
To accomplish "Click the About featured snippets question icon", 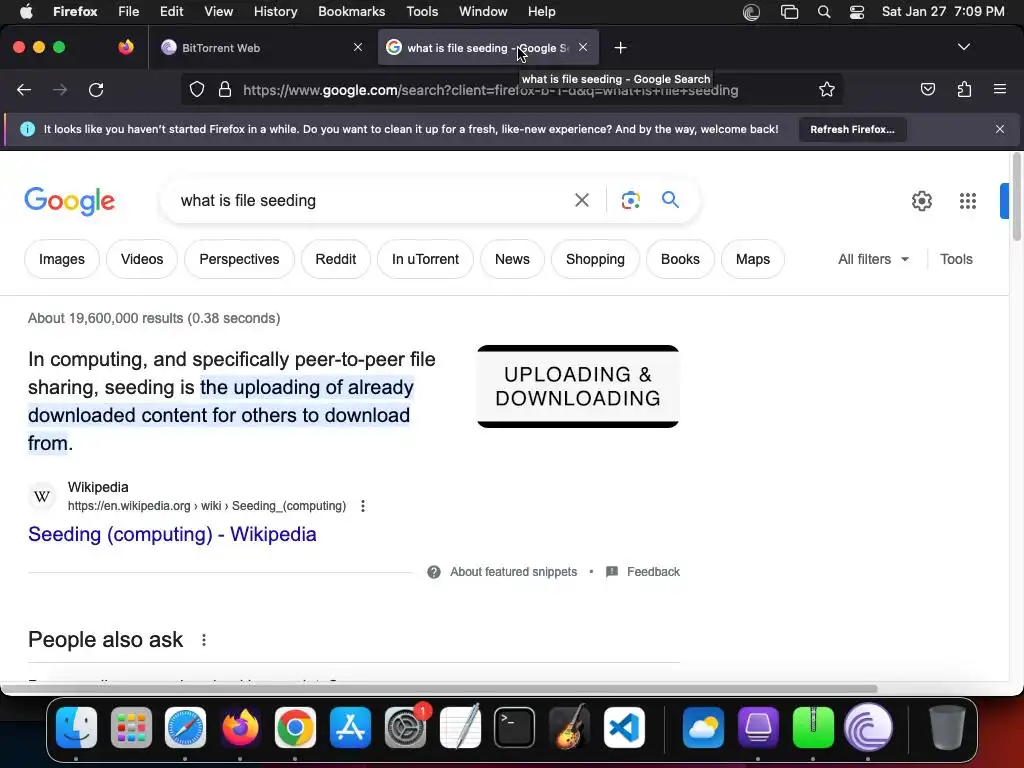I will (x=434, y=572).
